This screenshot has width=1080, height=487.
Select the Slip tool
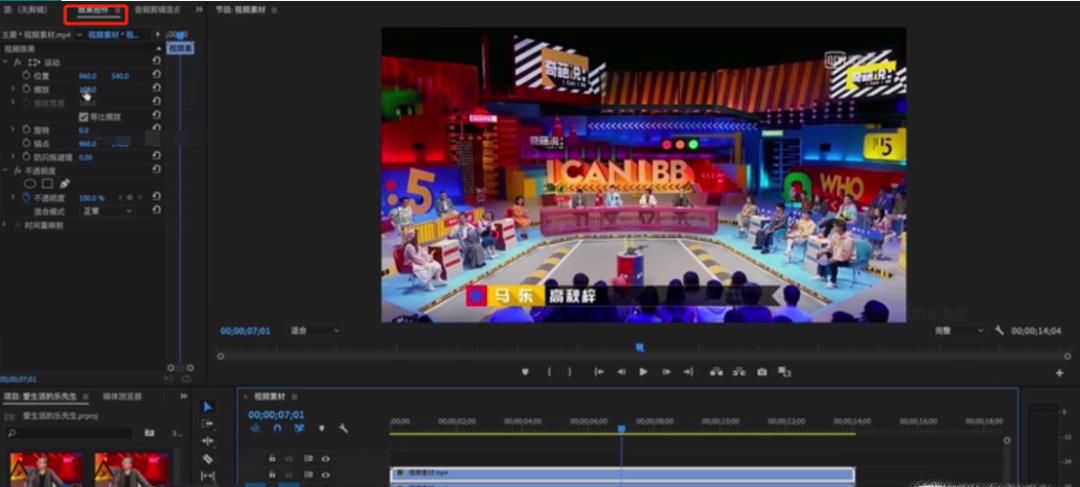point(207,476)
